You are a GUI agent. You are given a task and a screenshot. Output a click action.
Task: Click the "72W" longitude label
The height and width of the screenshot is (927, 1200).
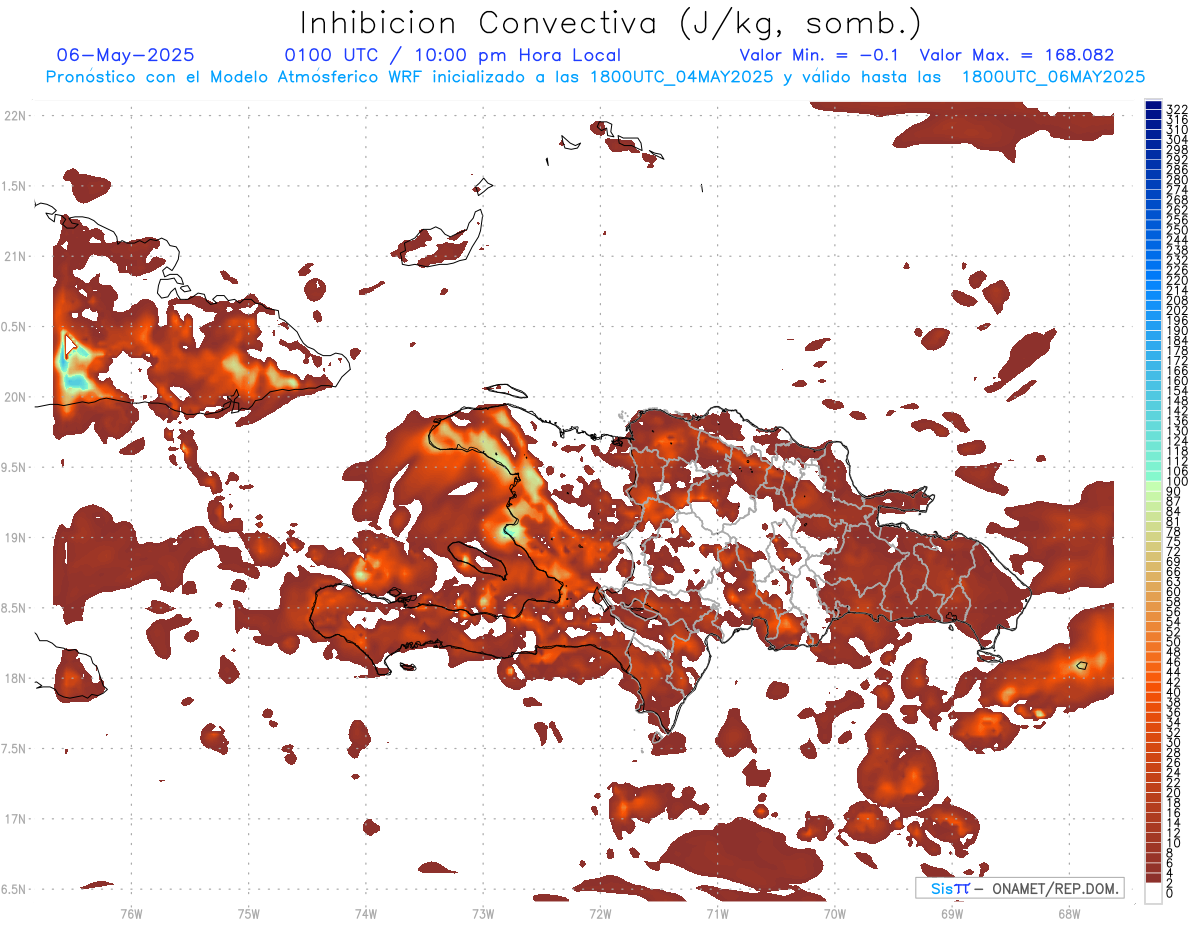click(x=600, y=913)
